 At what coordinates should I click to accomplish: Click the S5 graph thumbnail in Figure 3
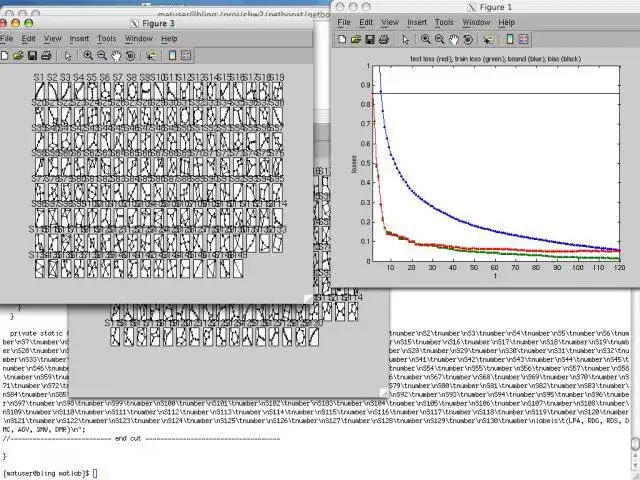(x=92, y=91)
